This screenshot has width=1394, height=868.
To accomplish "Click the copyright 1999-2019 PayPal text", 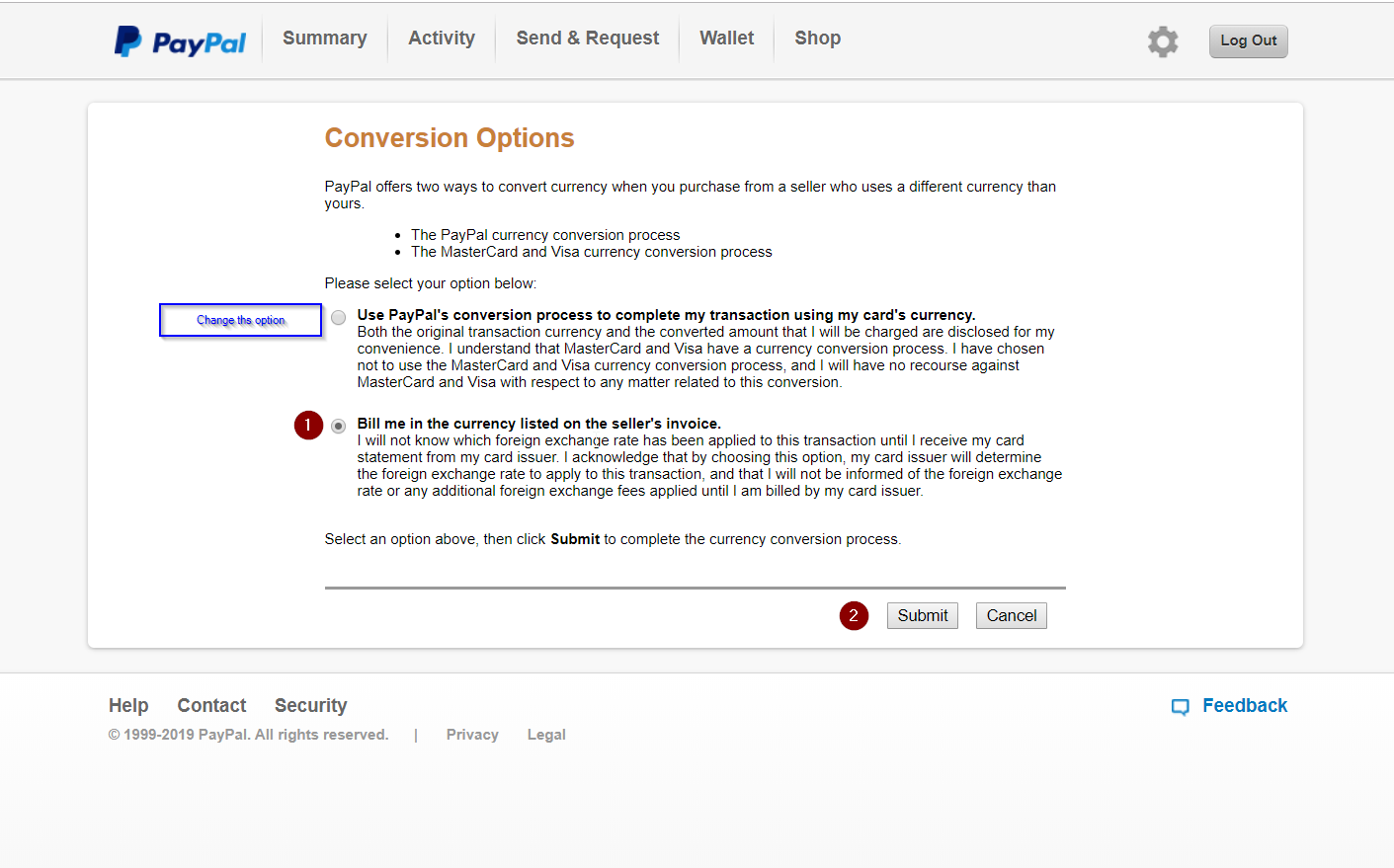I will (x=249, y=735).
